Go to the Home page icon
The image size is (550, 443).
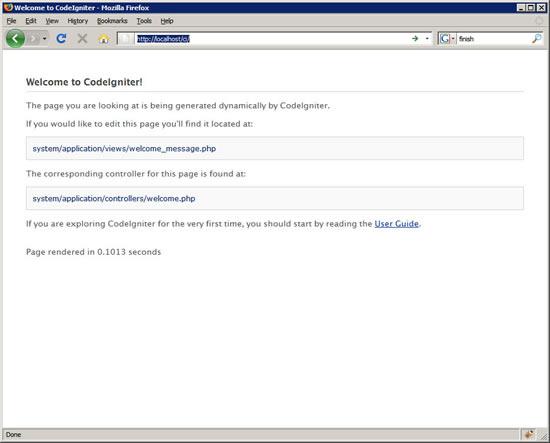pos(103,38)
